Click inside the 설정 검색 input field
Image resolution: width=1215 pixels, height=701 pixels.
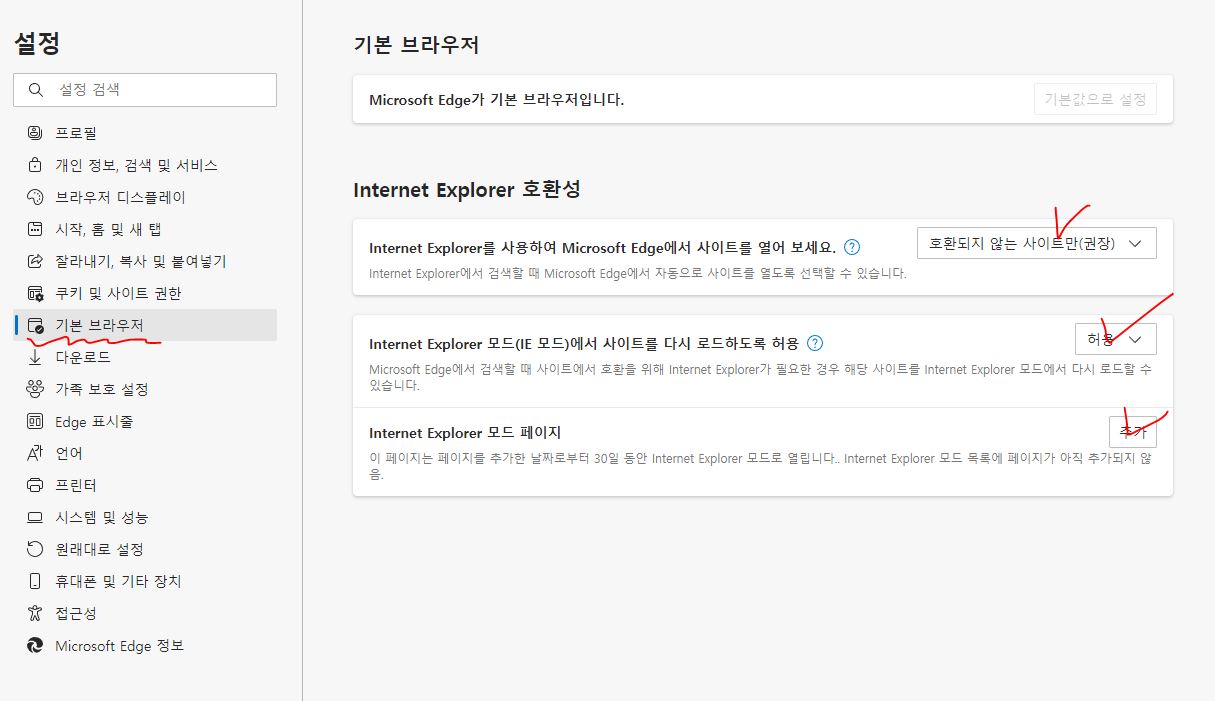[145, 90]
